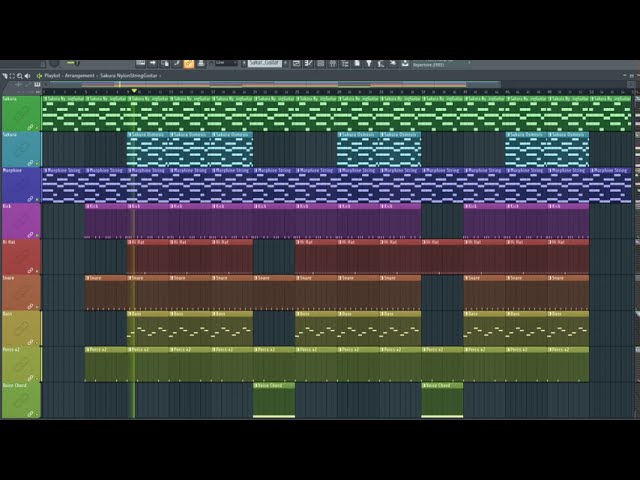Screen dimensions: 640x480
Task: Click the link icon on Snare track header
Action: 30,306
